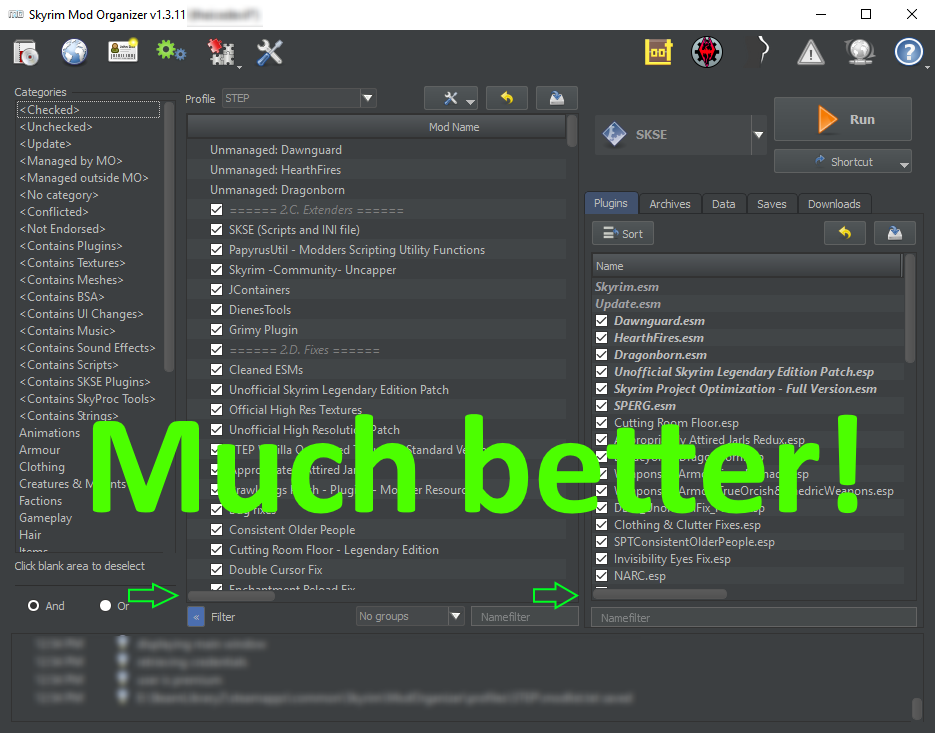This screenshot has width=935, height=733.
Task: Switch to the Archives tab
Action: point(669,204)
